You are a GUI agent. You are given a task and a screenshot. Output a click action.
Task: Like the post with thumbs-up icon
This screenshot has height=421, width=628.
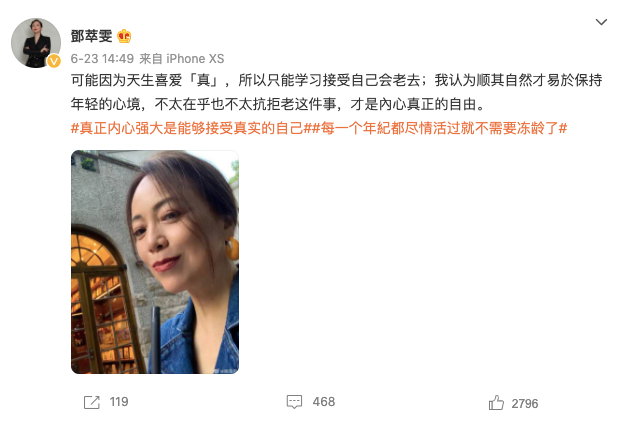[x=496, y=403]
